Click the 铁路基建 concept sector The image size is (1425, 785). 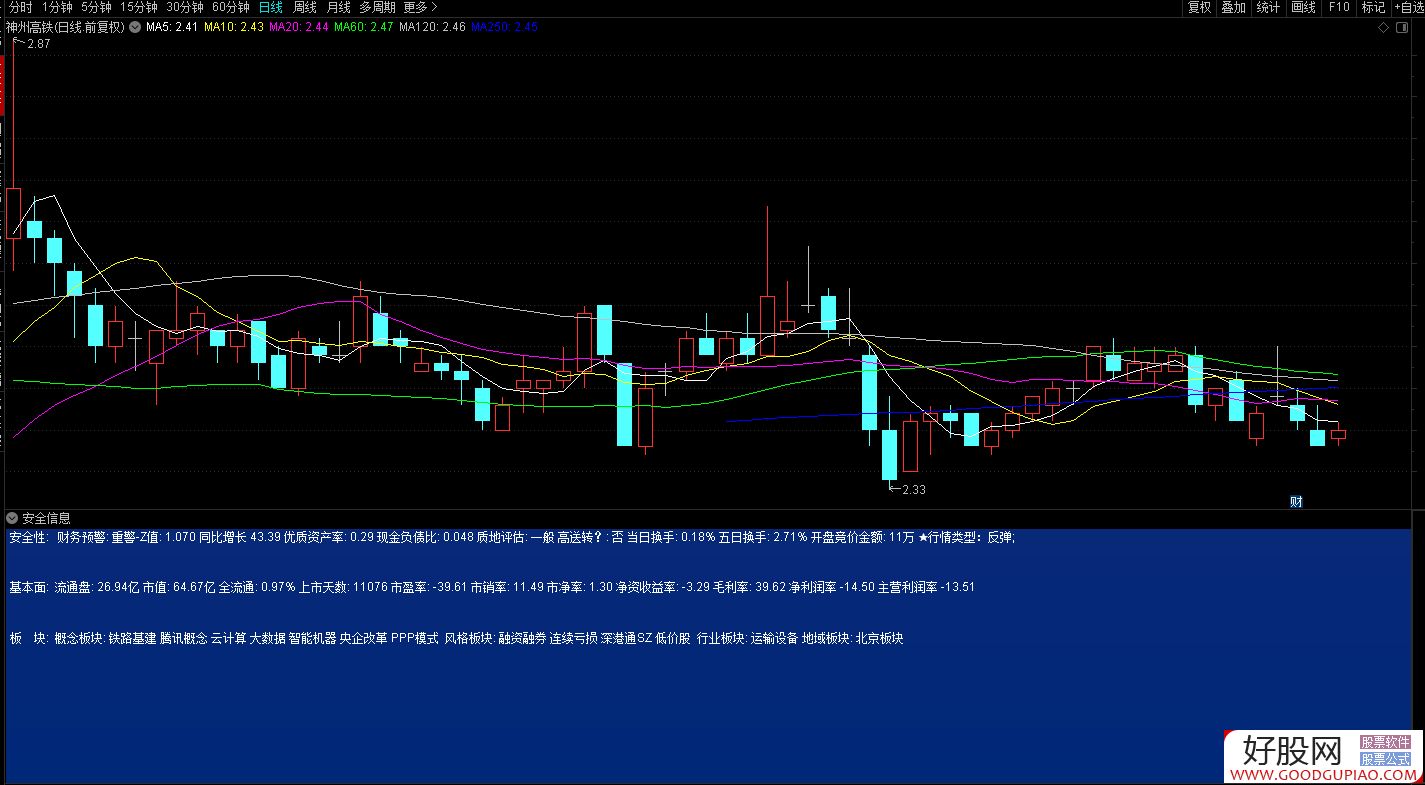pos(132,638)
